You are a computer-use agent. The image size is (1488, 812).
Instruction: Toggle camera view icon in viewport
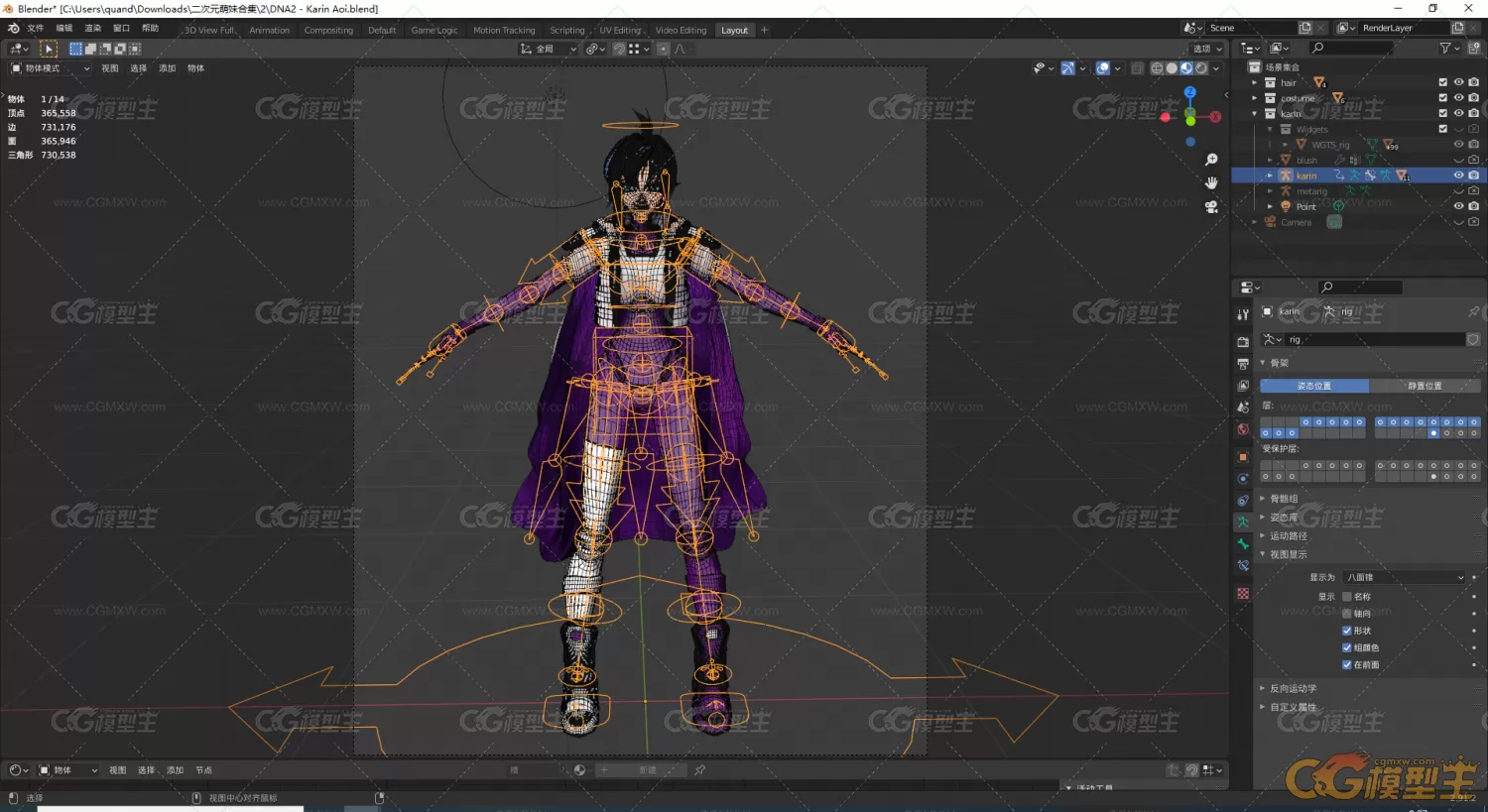click(1211, 207)
